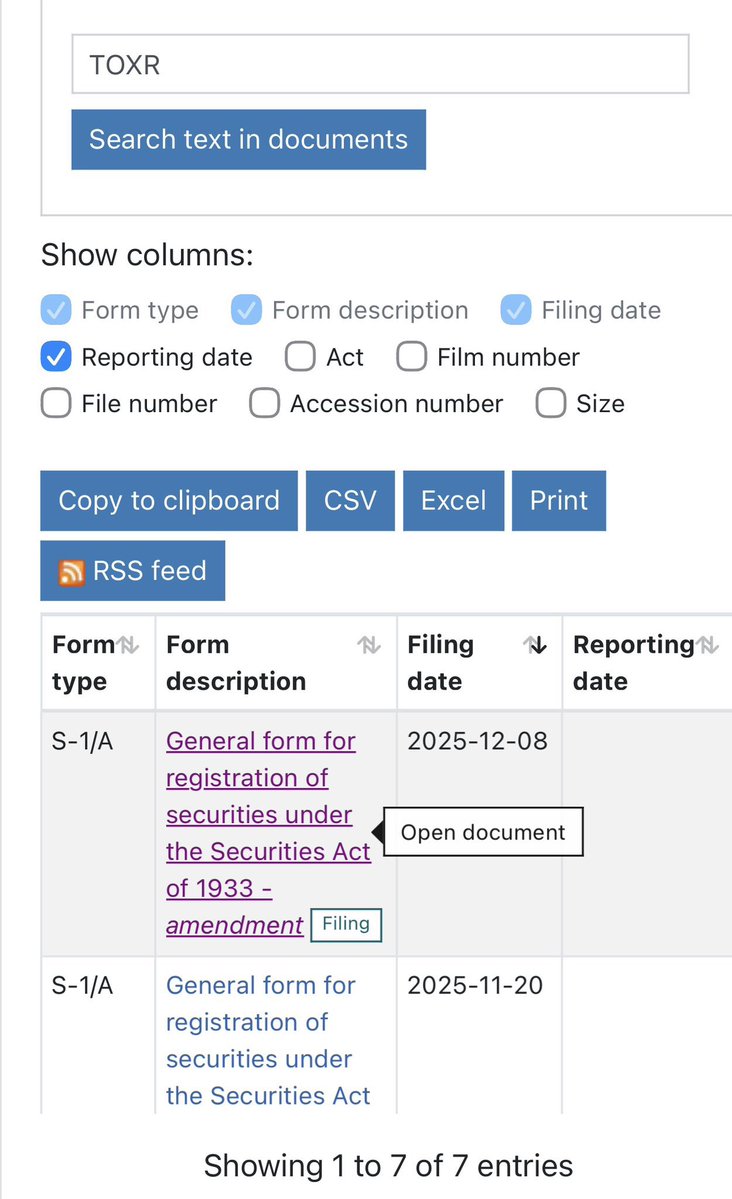The image size is (732, 1199).
Task: Toggle the Form description column checkbox
Action: coord(246,310)
